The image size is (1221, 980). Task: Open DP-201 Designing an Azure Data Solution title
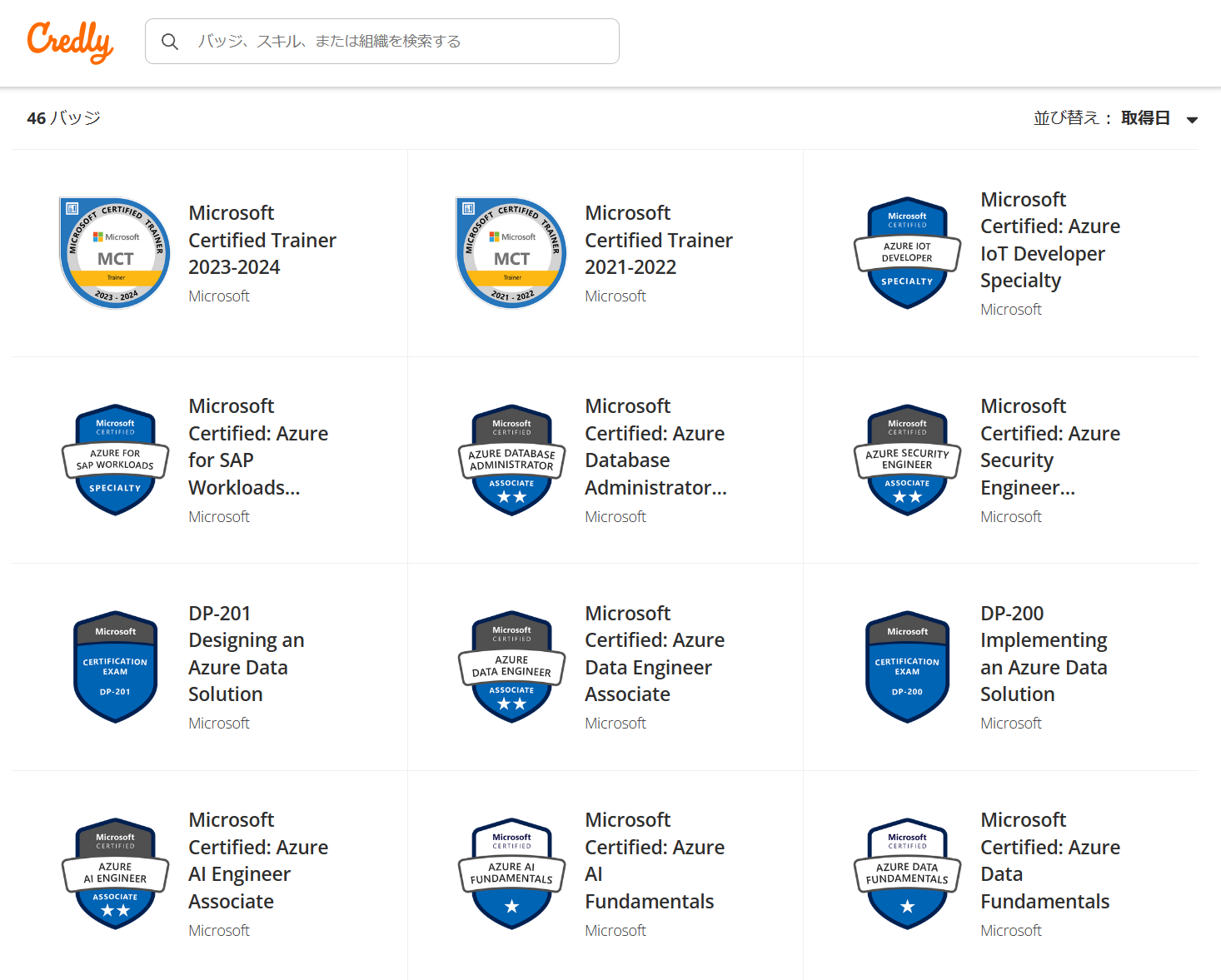247,654
